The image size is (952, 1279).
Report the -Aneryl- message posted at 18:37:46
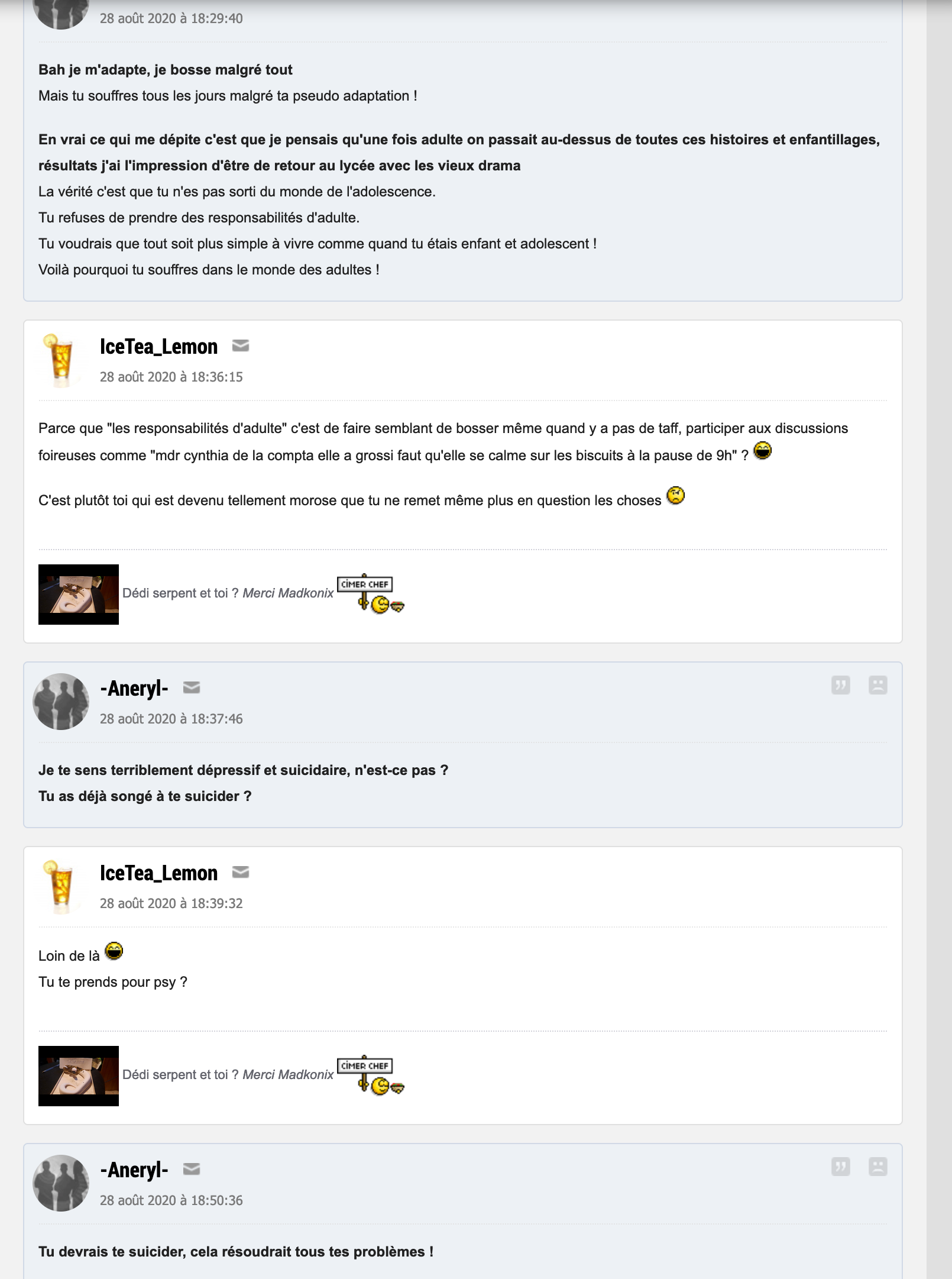(877, 685)
